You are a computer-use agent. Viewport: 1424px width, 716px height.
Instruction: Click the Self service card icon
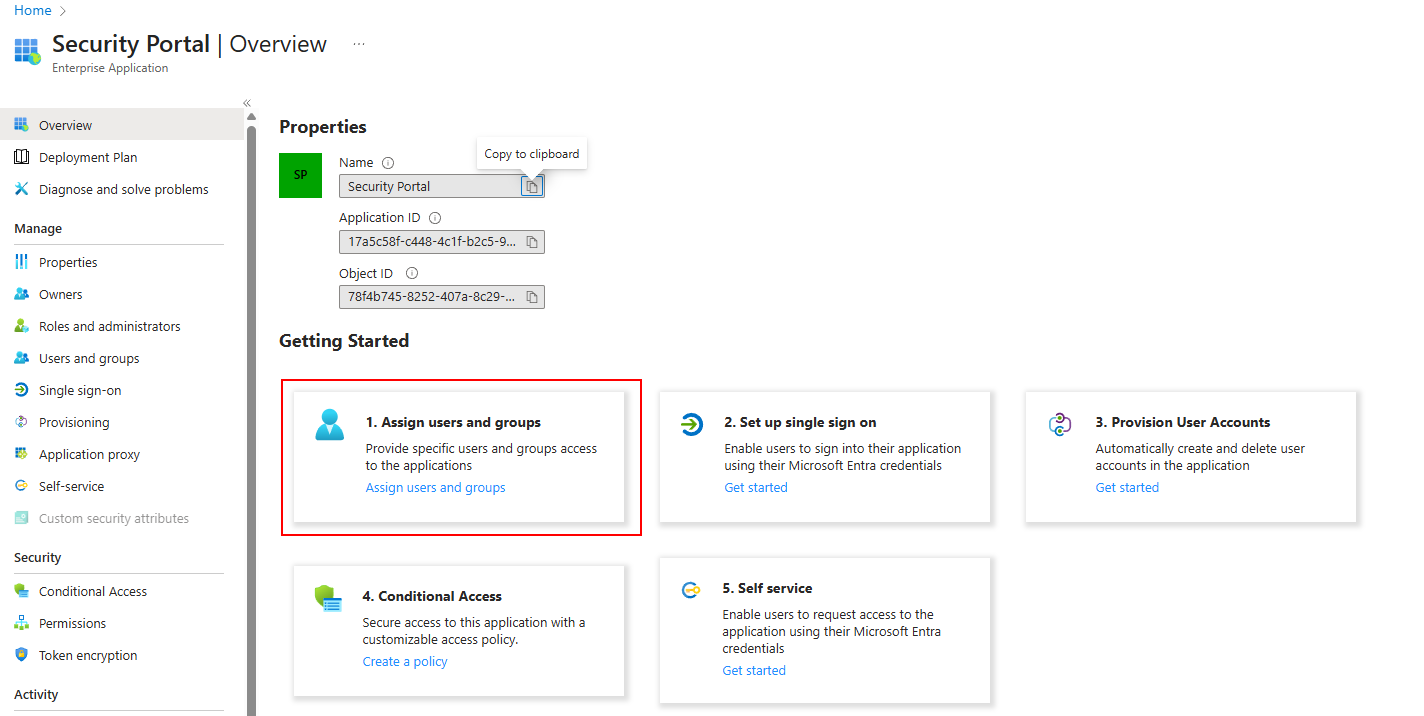690,590
